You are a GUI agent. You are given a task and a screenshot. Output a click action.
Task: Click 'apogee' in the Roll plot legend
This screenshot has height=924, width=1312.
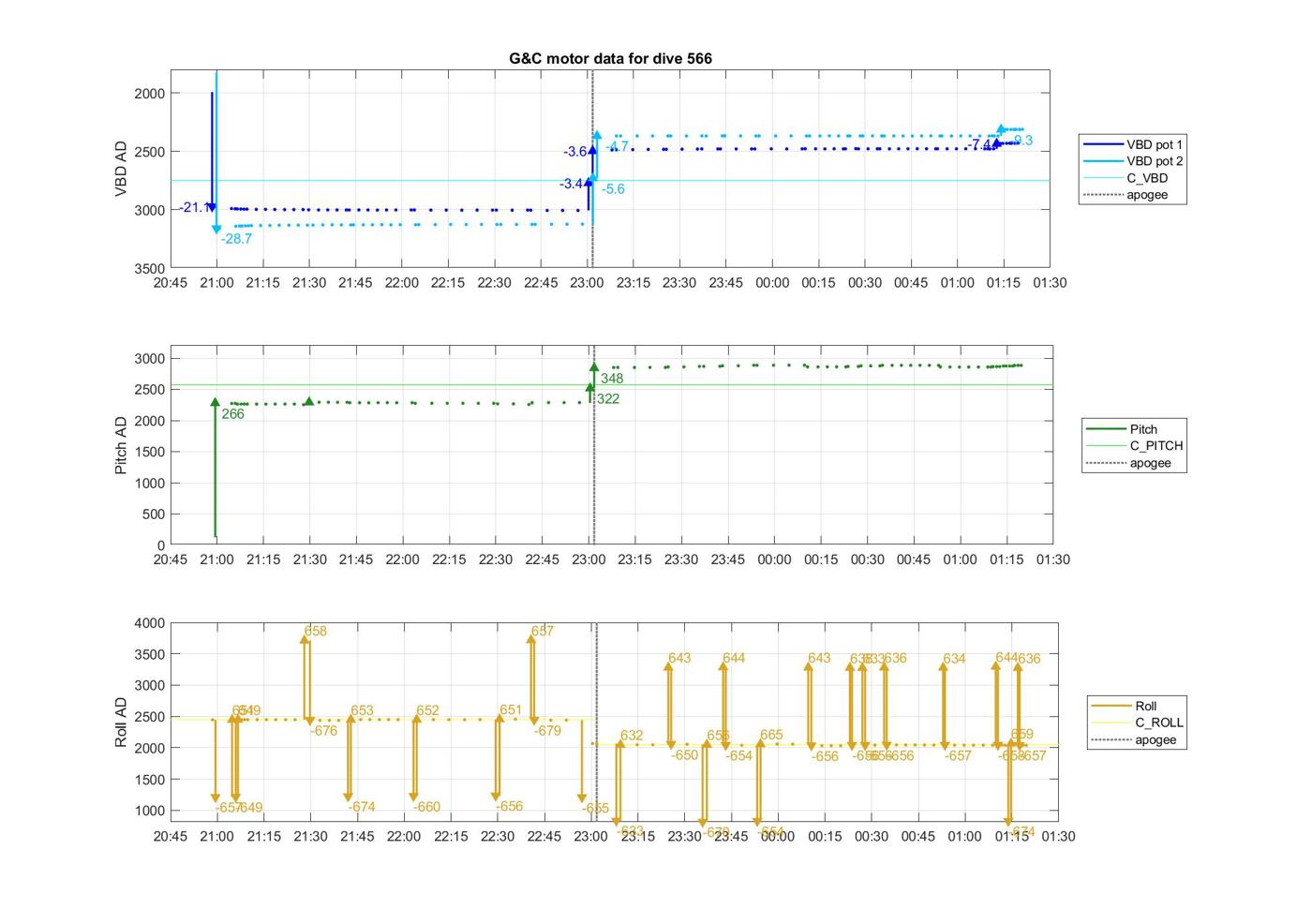1155,739
